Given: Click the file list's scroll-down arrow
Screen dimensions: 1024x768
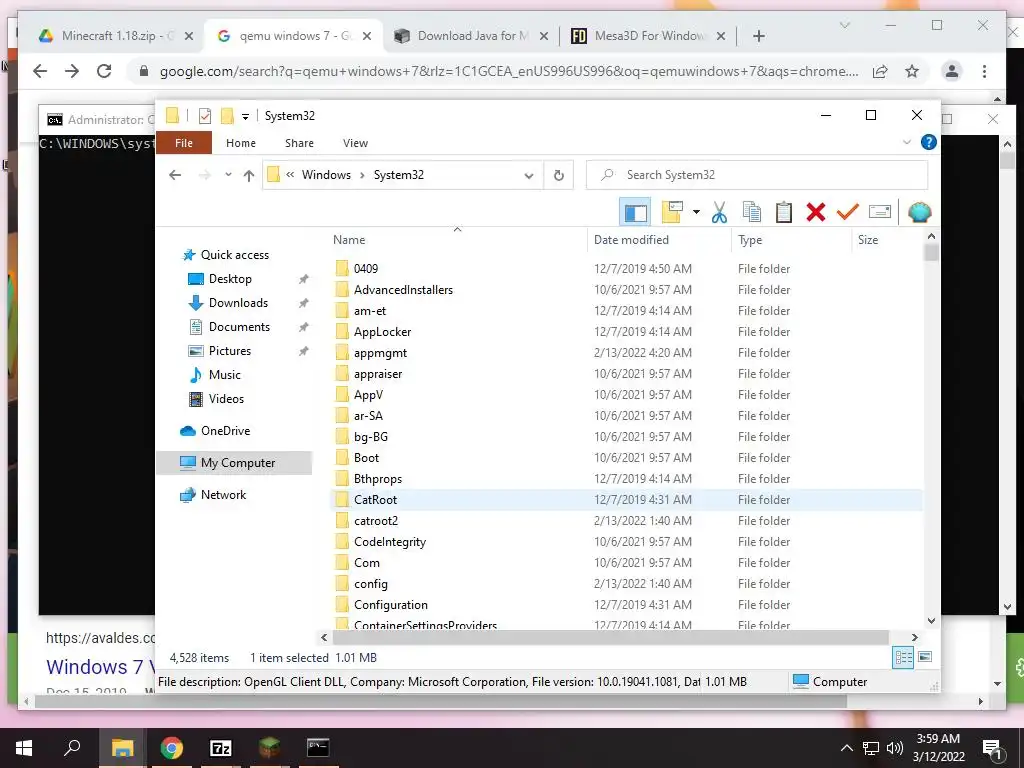Looking at the screenshot, I should click(931, 621).
